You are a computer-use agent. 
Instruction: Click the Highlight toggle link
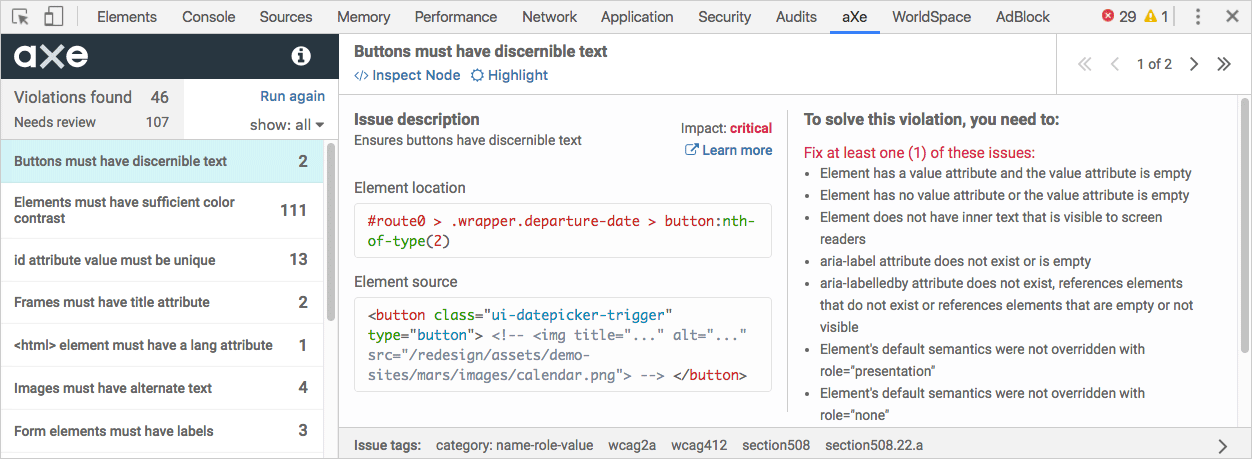pyautogui.click(x=509, y=75)
